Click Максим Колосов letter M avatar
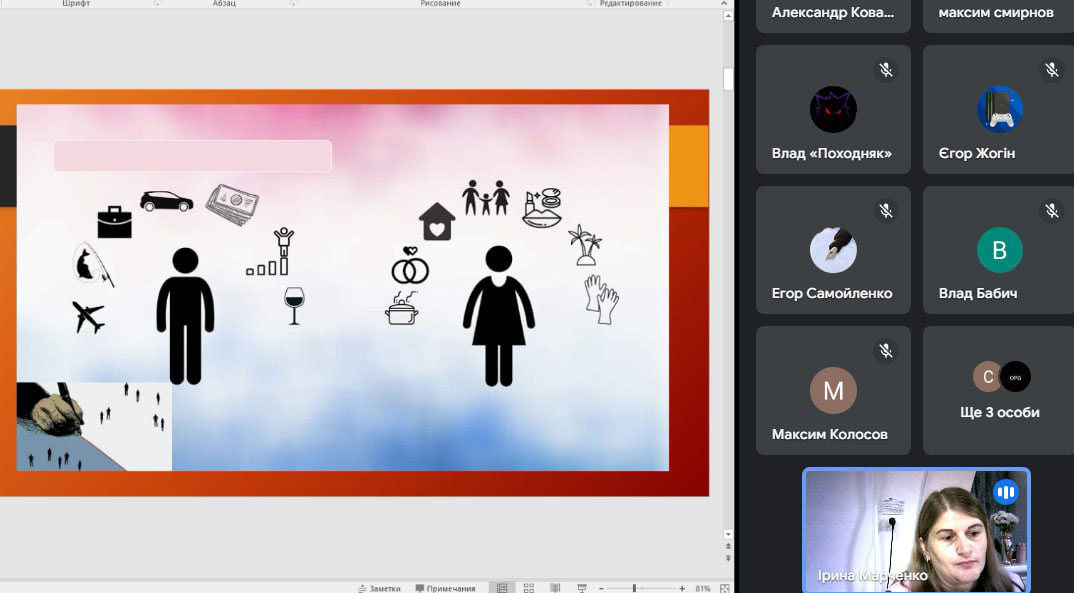 coord(833,390)
